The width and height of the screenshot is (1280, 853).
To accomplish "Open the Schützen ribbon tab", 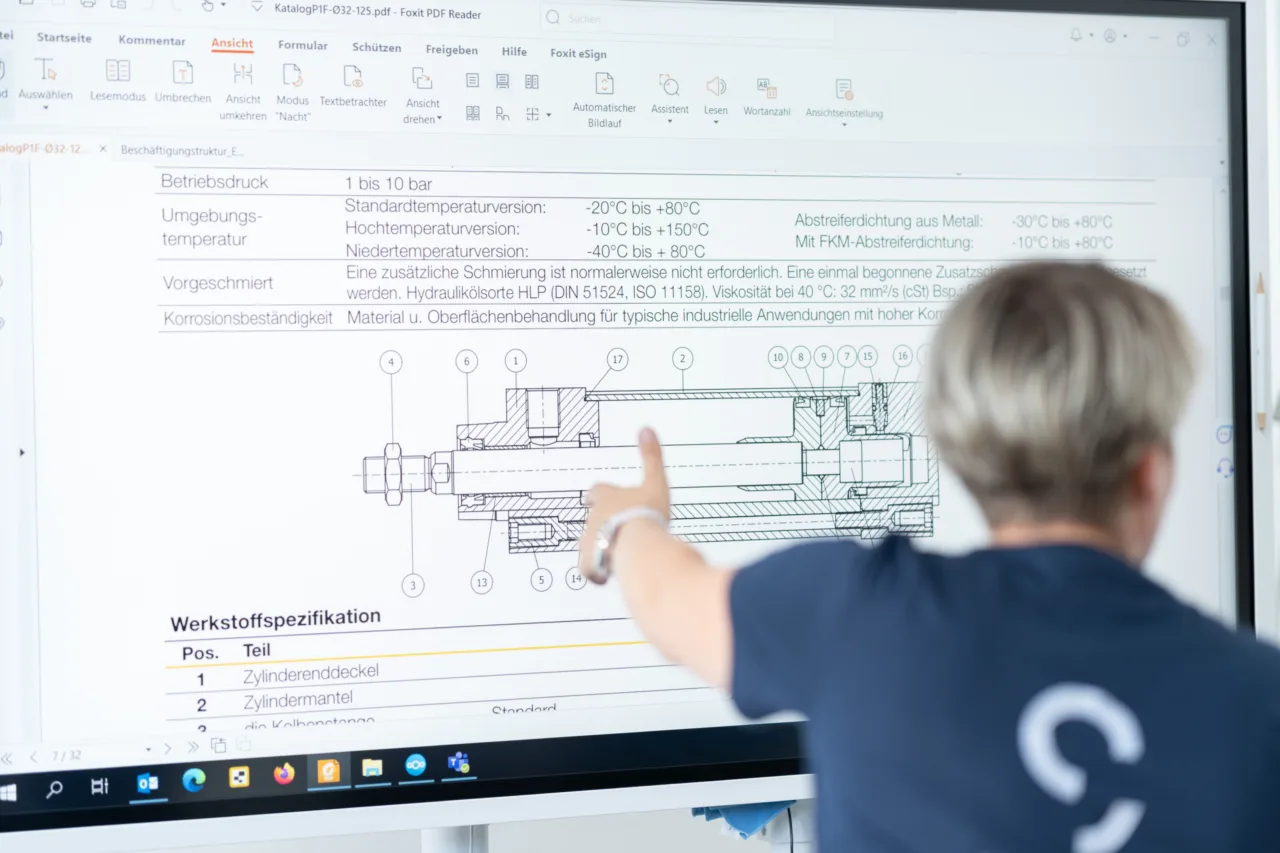I will pos(376,47).
